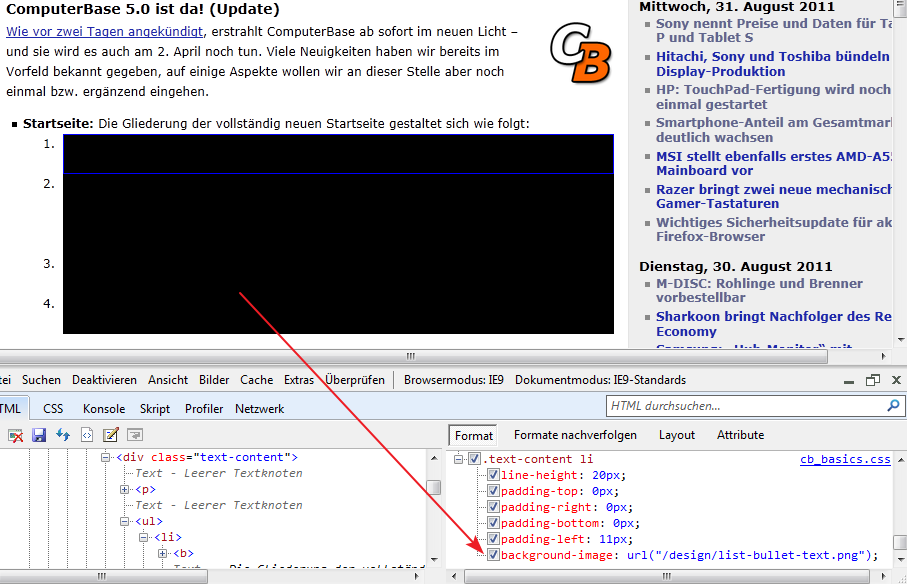Collapse the .text-content li style rule
Viewport: 907px width, 584px height.
(458, 459)
